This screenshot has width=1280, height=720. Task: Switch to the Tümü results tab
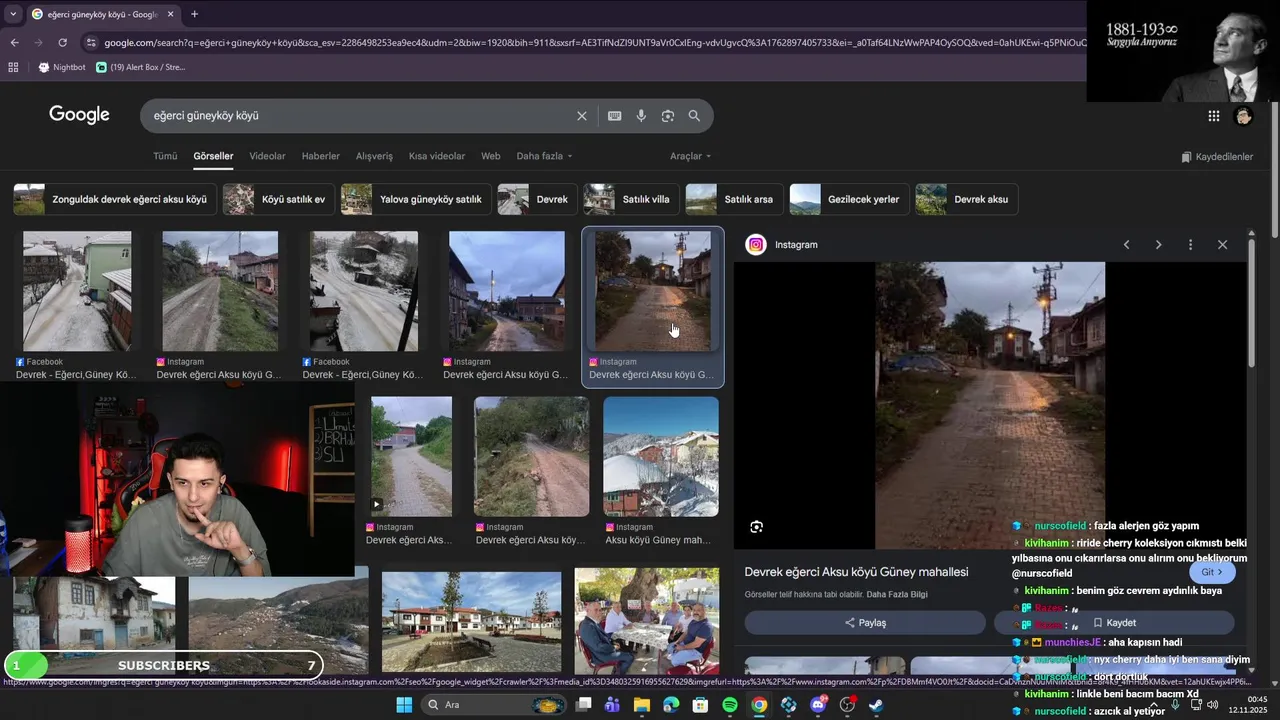(165, 156)
